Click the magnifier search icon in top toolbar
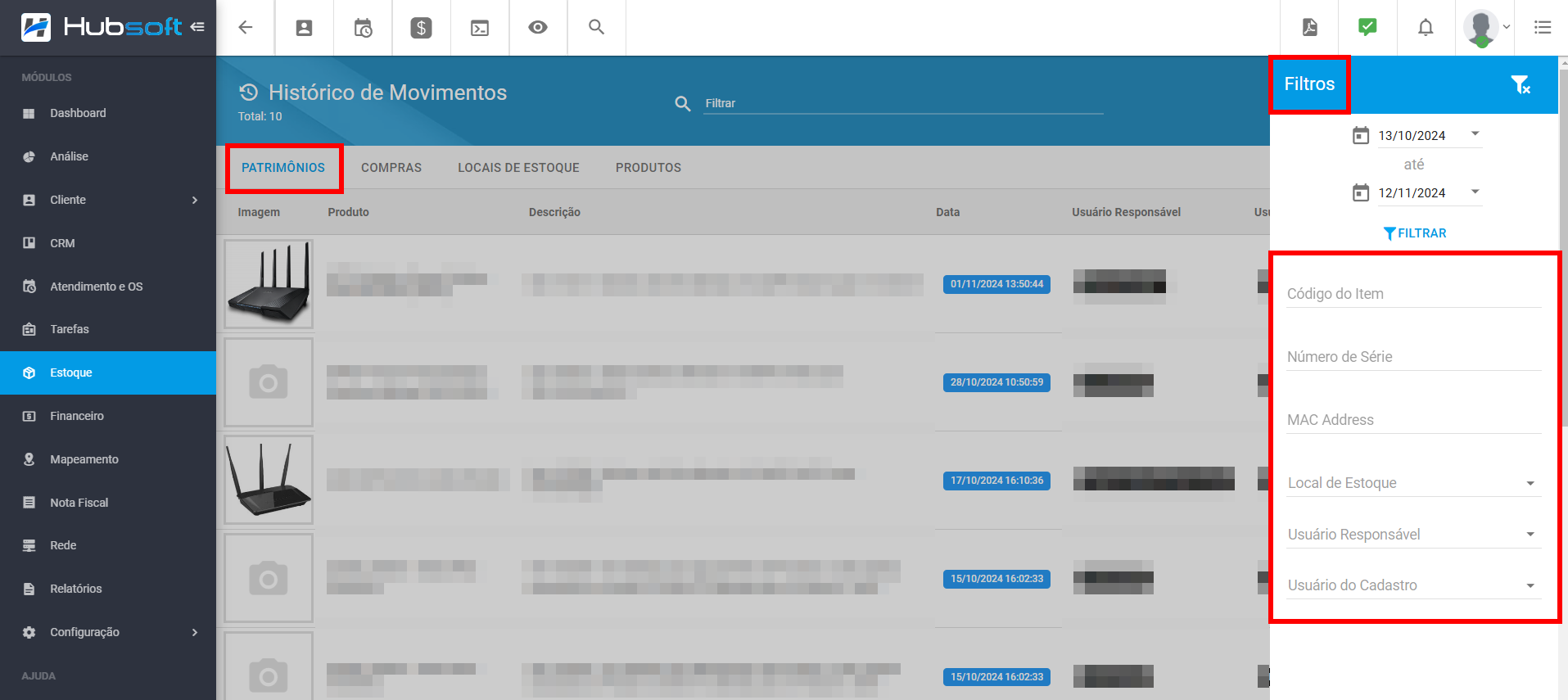The image size is (1568, 700). tap(597, 28)
